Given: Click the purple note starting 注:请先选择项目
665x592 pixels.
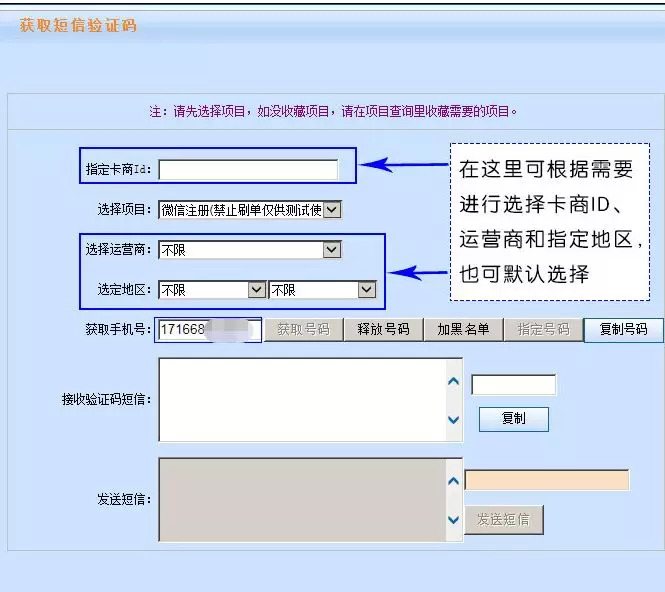Looking at the screenshot, I should tap(333, 112).
